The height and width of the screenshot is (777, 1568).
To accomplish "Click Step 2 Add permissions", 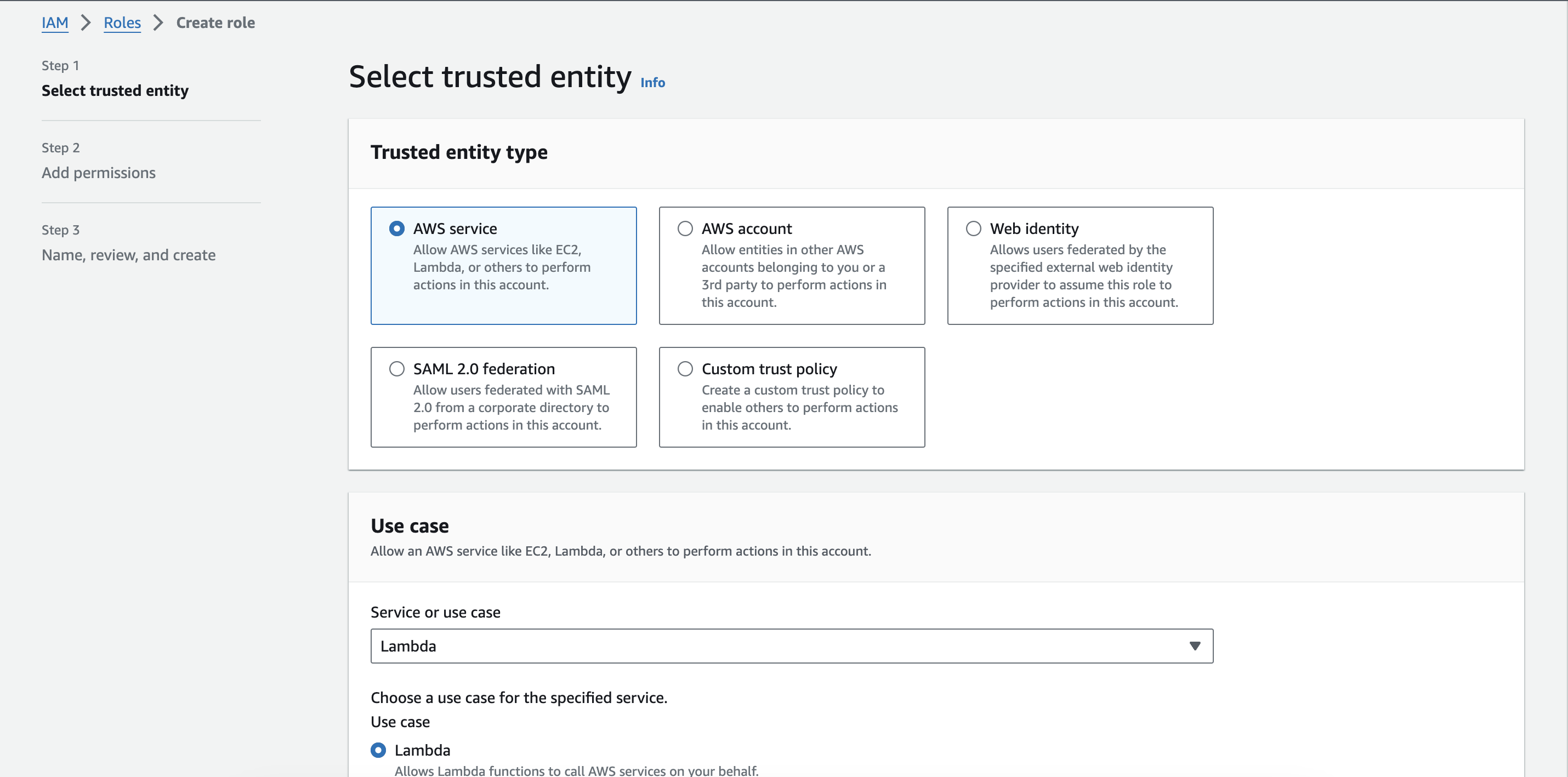I will [99, 173].
